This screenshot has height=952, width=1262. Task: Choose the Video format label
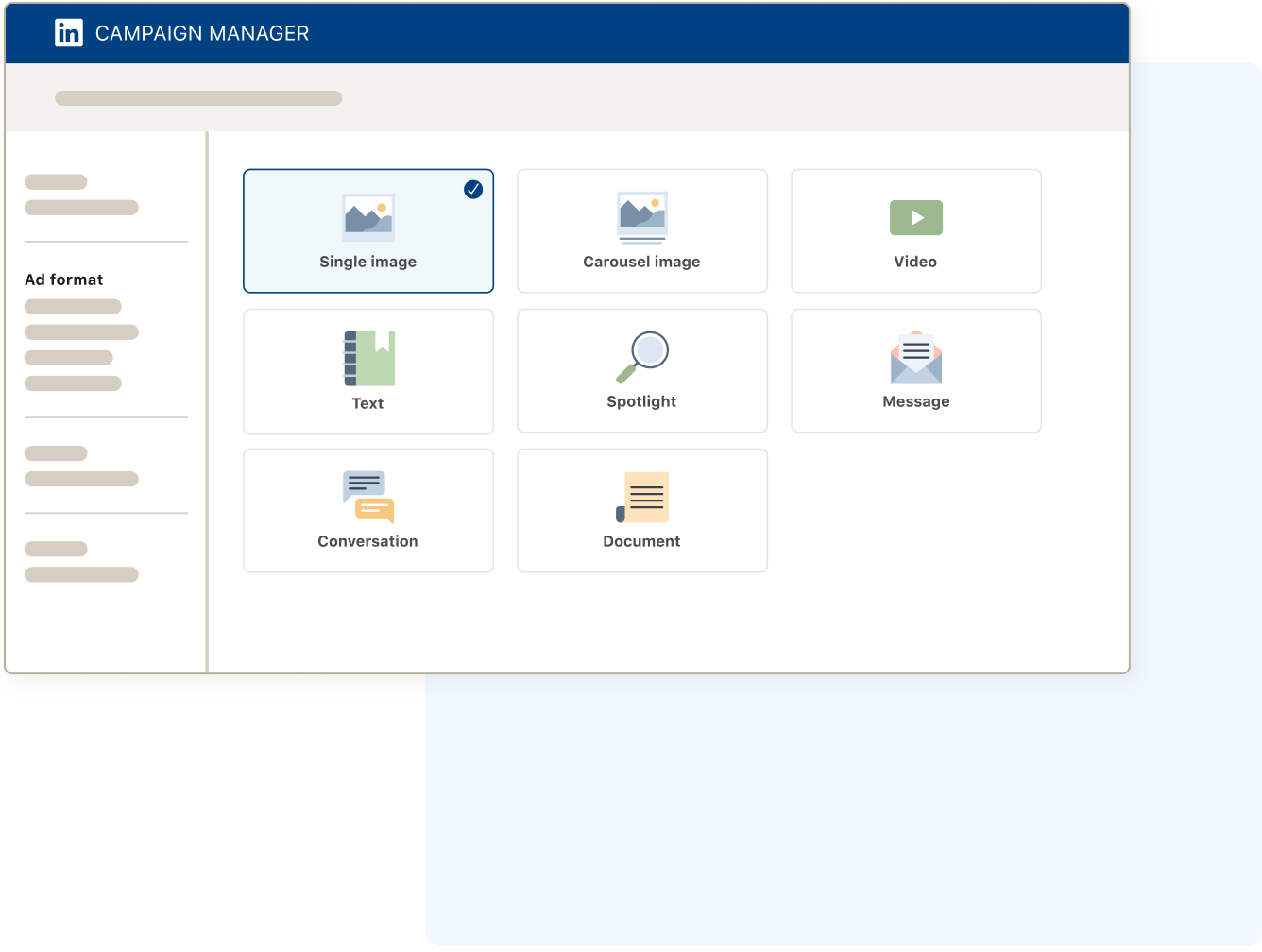[915, 262]
